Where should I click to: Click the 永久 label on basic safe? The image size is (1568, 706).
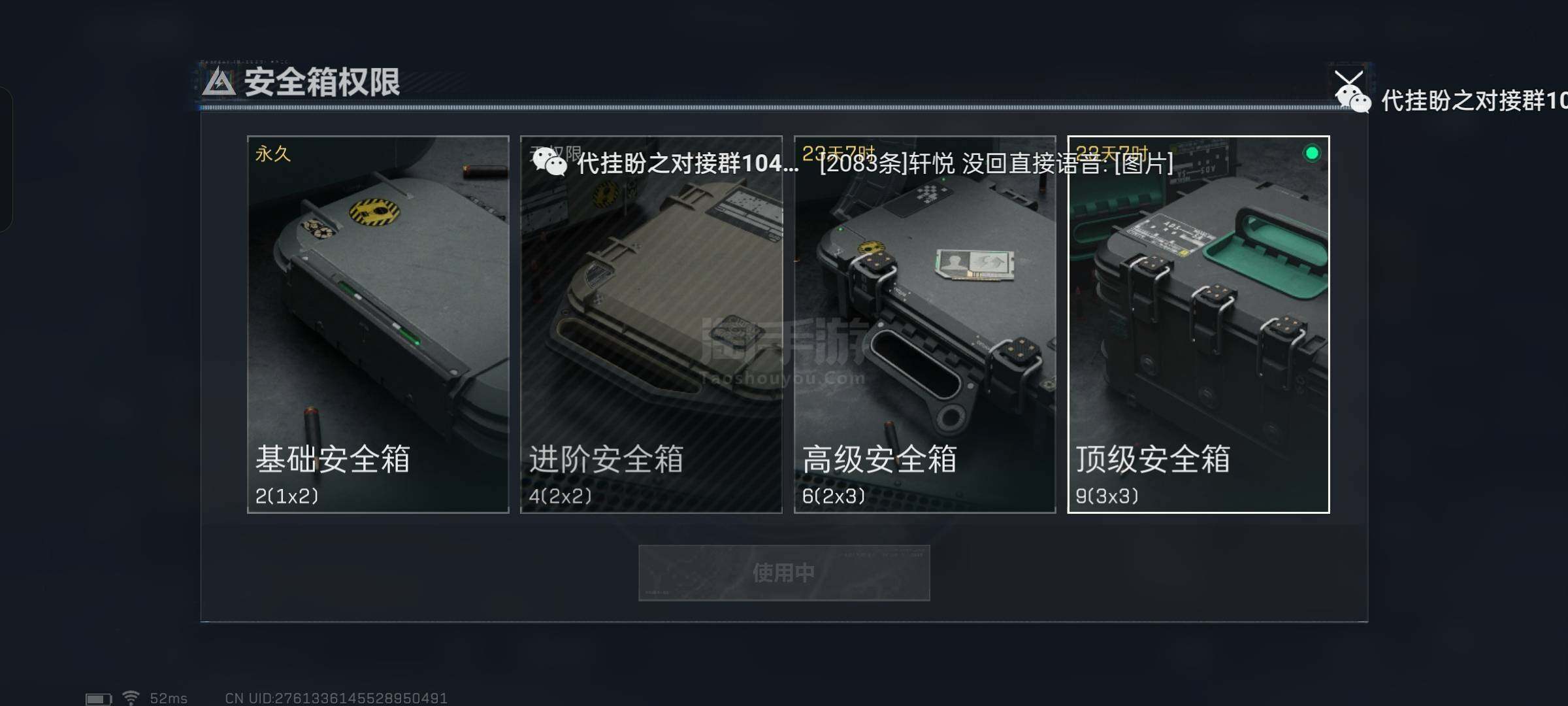(273, 154)
